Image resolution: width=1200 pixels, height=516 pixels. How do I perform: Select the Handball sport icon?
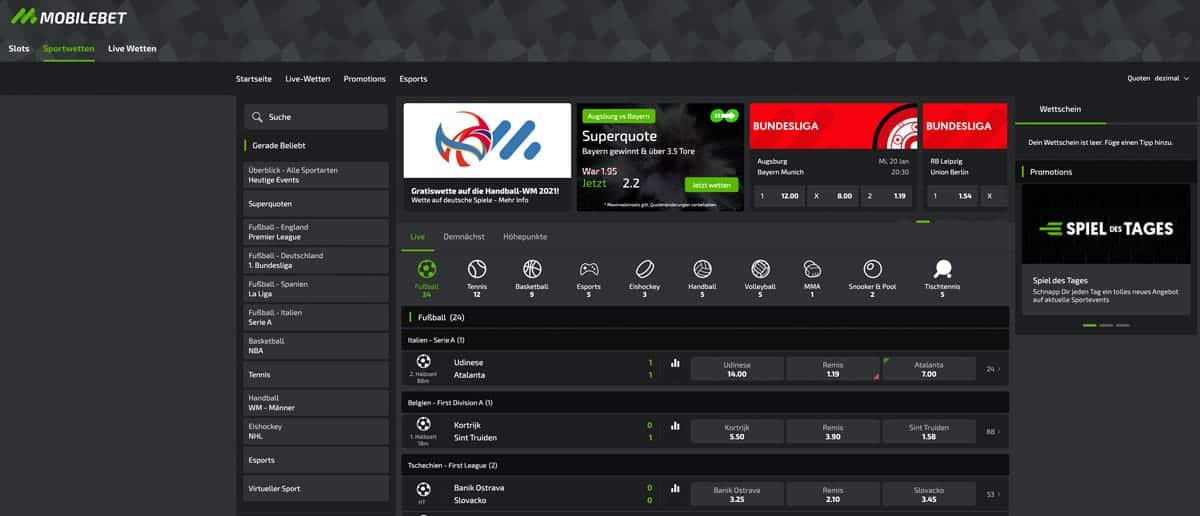pyautogui.click(x=702, y=268)
